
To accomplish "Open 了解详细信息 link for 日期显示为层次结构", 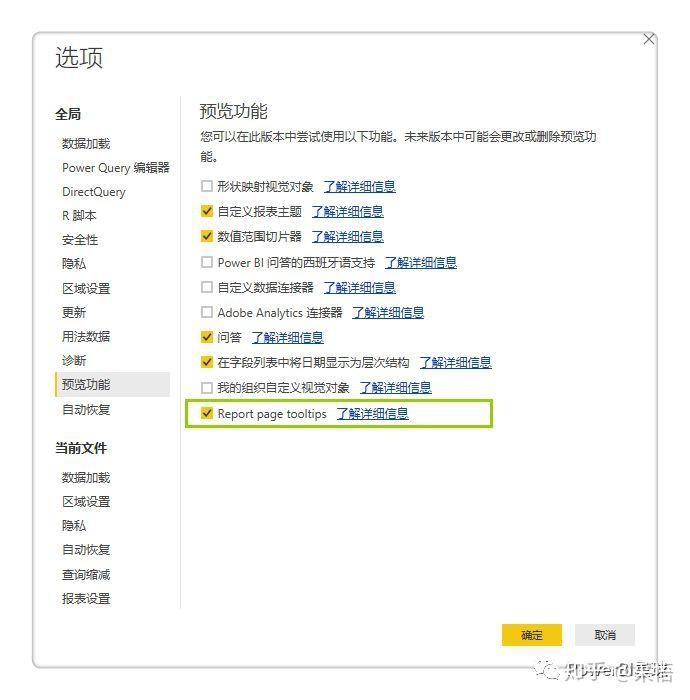I will pyautogui.click(x=455, y=362).
